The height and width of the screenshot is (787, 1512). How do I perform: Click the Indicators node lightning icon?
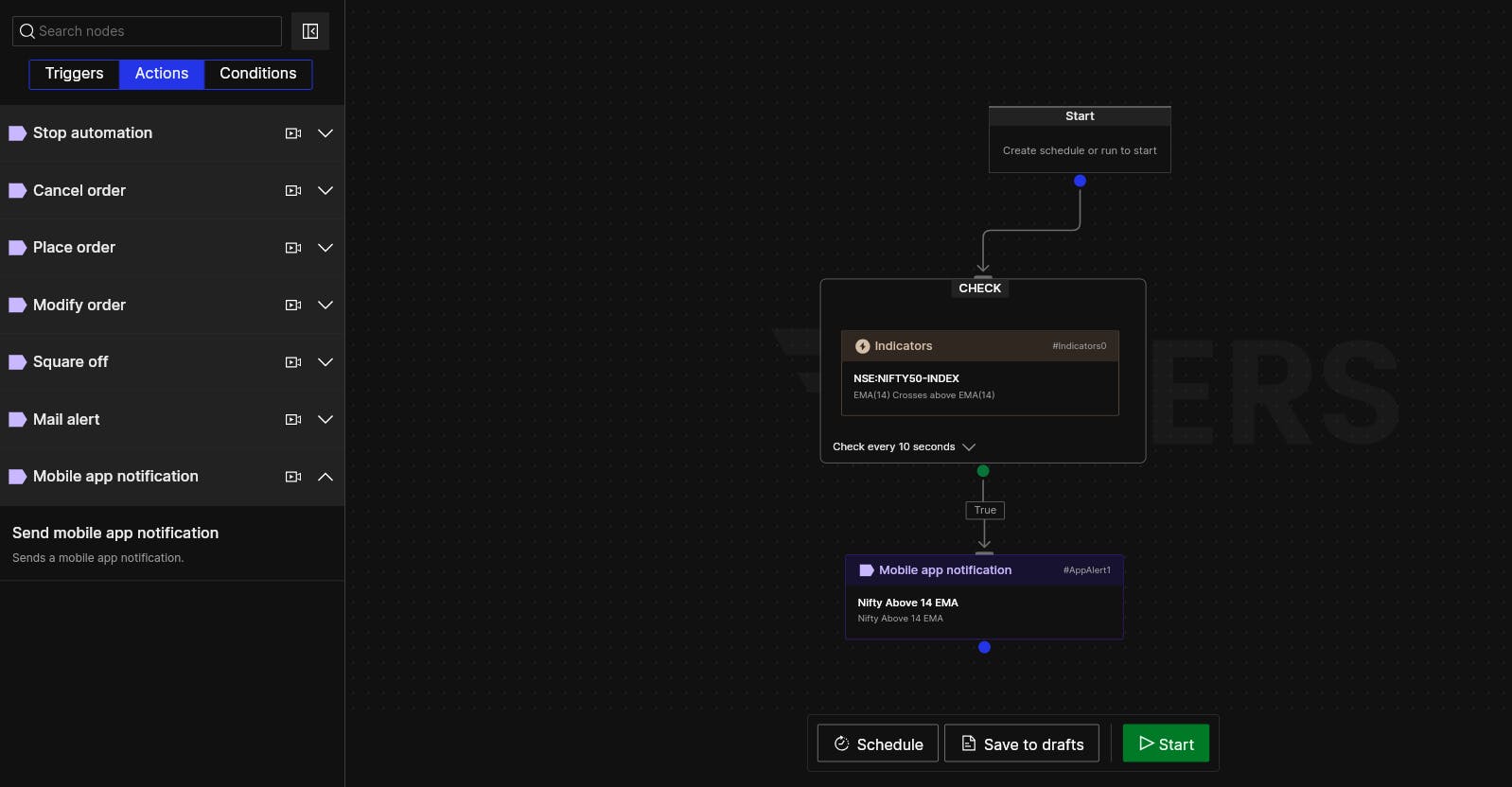click(x=862, y=346)
